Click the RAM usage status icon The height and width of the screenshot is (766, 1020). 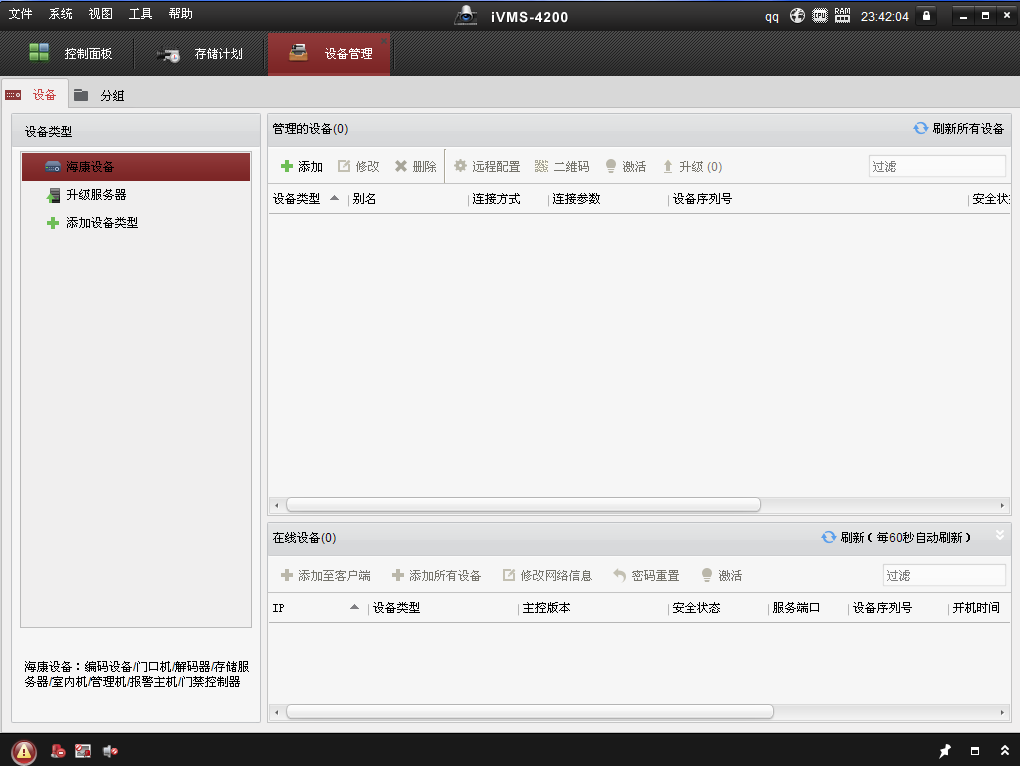tap(842, 16)
